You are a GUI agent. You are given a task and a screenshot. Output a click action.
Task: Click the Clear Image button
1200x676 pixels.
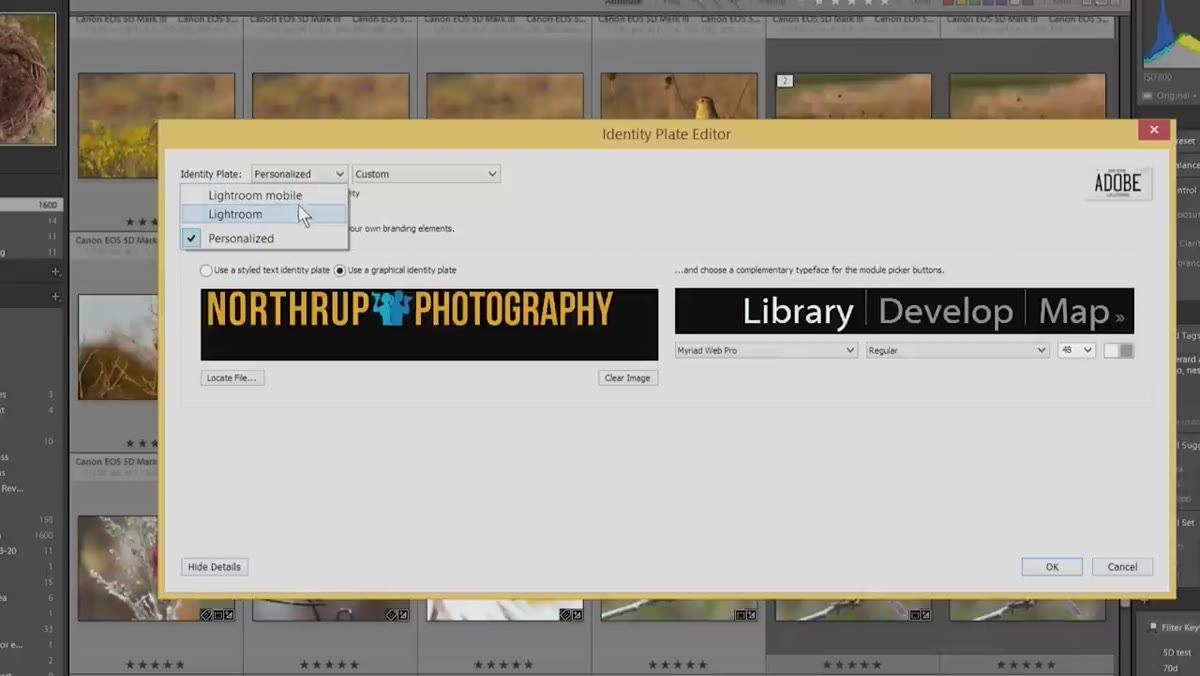click(628, 378)
